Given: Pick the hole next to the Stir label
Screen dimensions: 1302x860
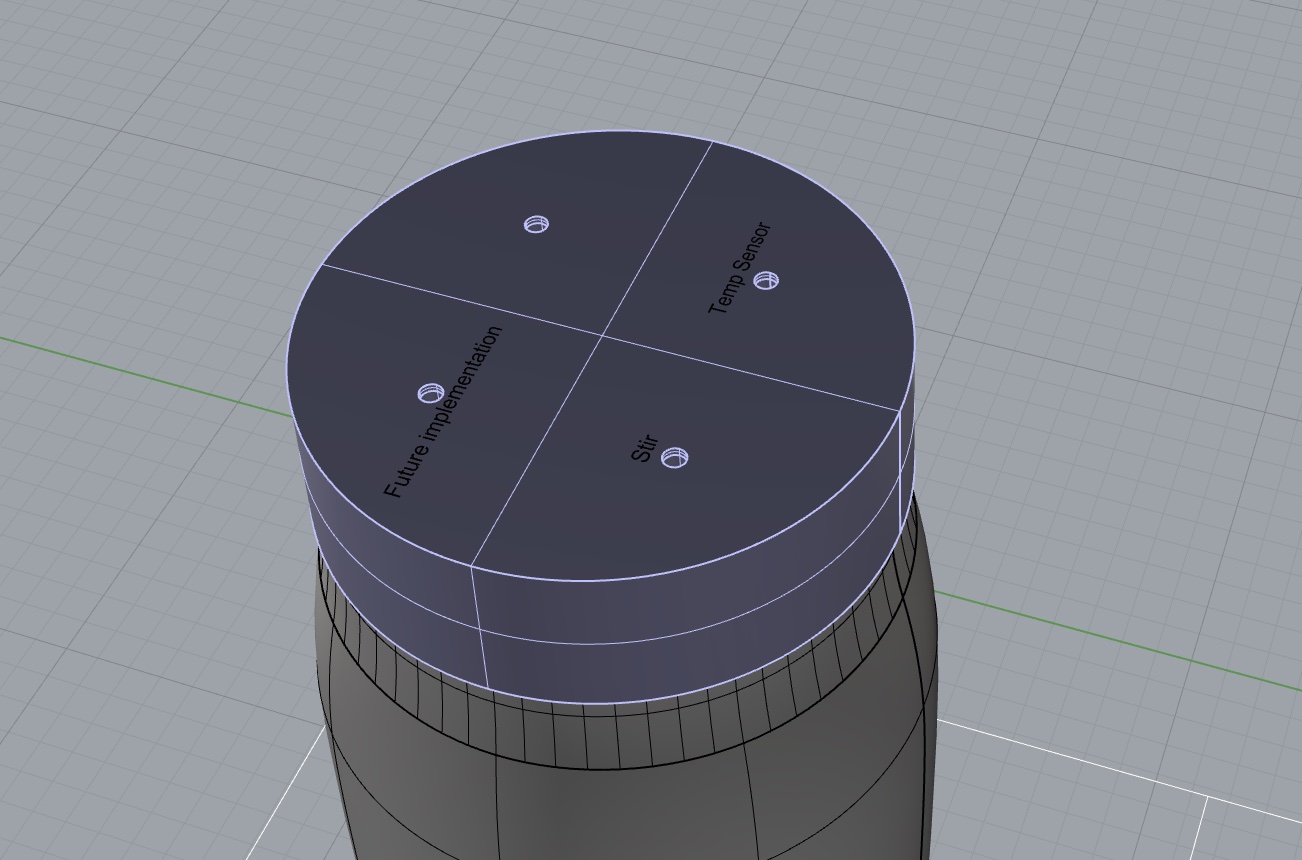Looking at the screenshot, I should click(676, 458).
